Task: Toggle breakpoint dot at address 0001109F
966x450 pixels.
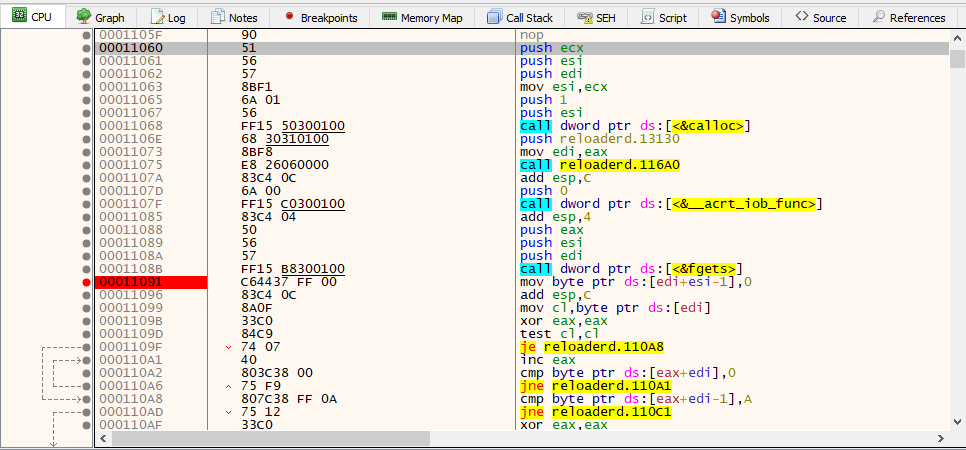Action: (x=86, y=347)
